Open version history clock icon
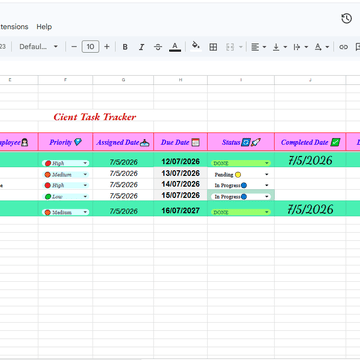The height and width of the screenshot is (360, 360). pyautogui.click(x=347, y=19)
